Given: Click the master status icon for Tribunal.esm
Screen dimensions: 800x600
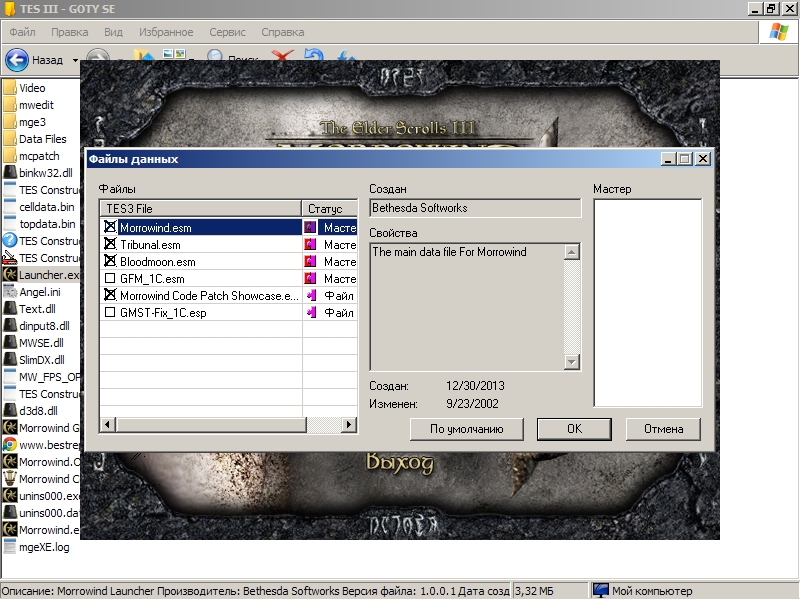Looking at the screenshot, I should pyautogui.click(x=310, y=245).
